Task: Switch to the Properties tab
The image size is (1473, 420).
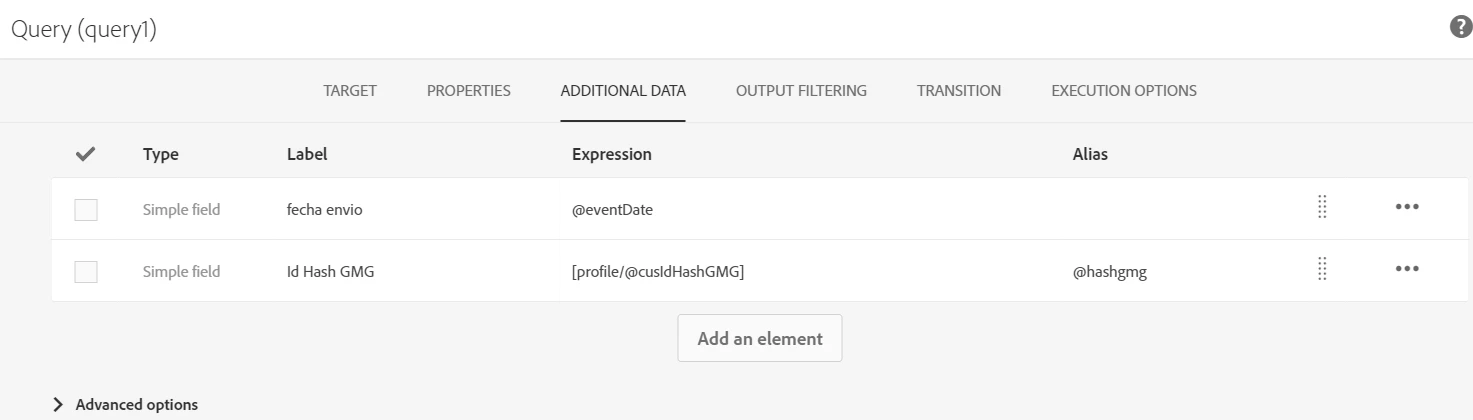Action: 468,91
